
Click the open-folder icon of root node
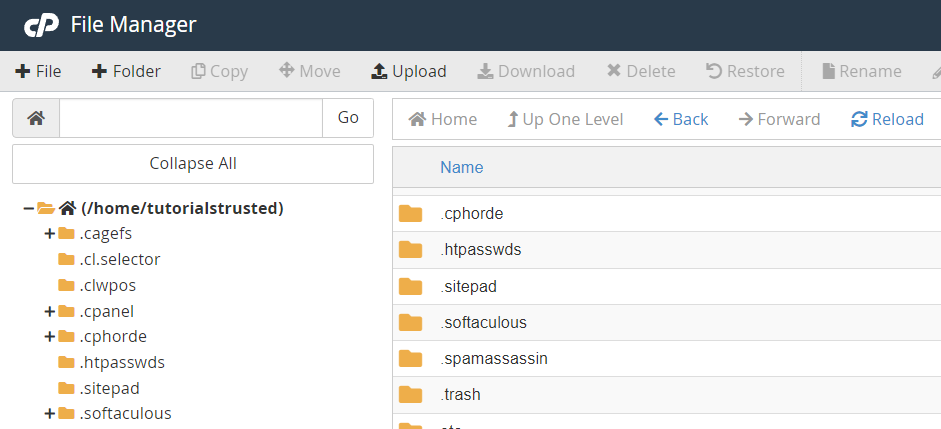(x=46, y=208)
